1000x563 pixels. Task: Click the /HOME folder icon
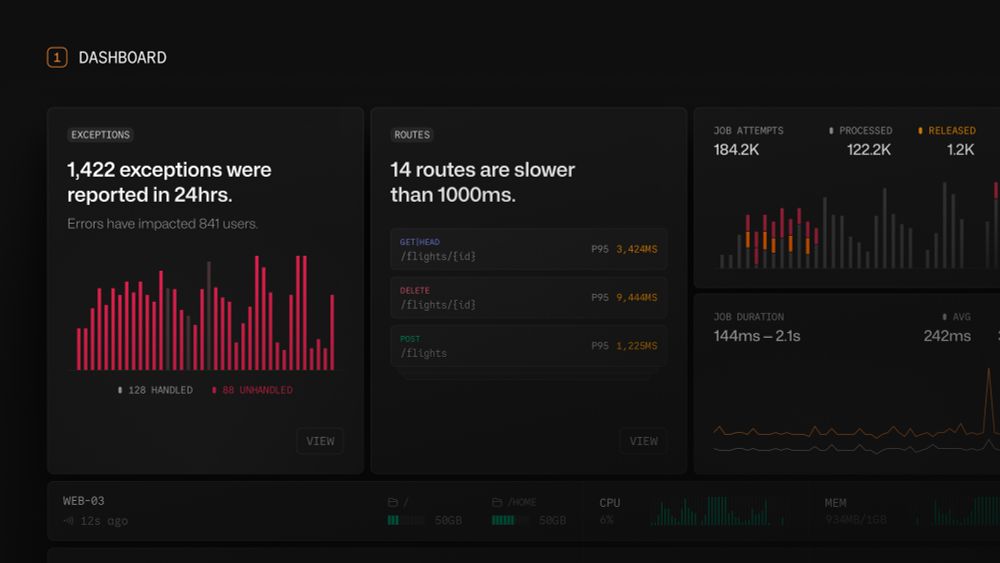tap(497, 502)
